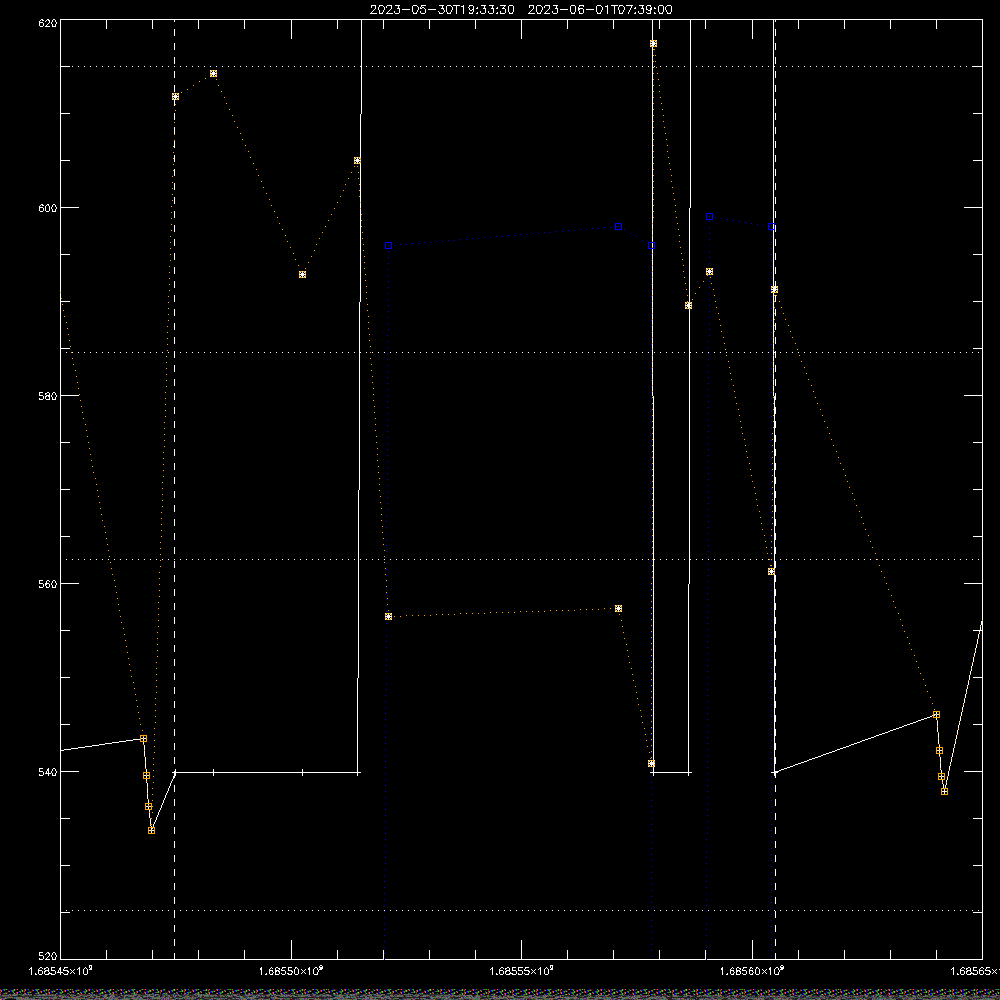The image size is (1000, 1000).
Task: Select the orange marker near 556.5 under first blue square
Action: pyautogui.click(x=388, y=617)
